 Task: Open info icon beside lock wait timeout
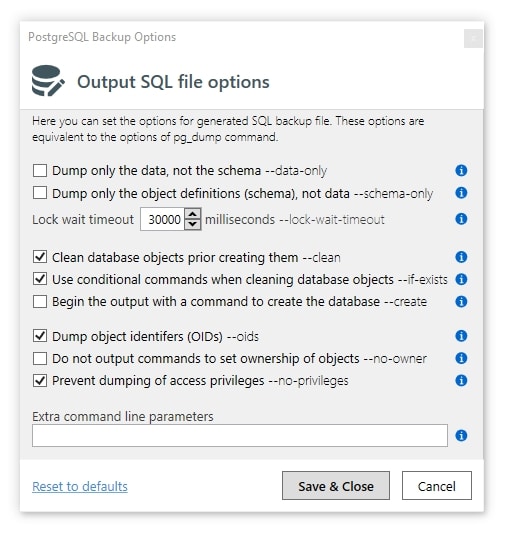click(x=461, y=219)
